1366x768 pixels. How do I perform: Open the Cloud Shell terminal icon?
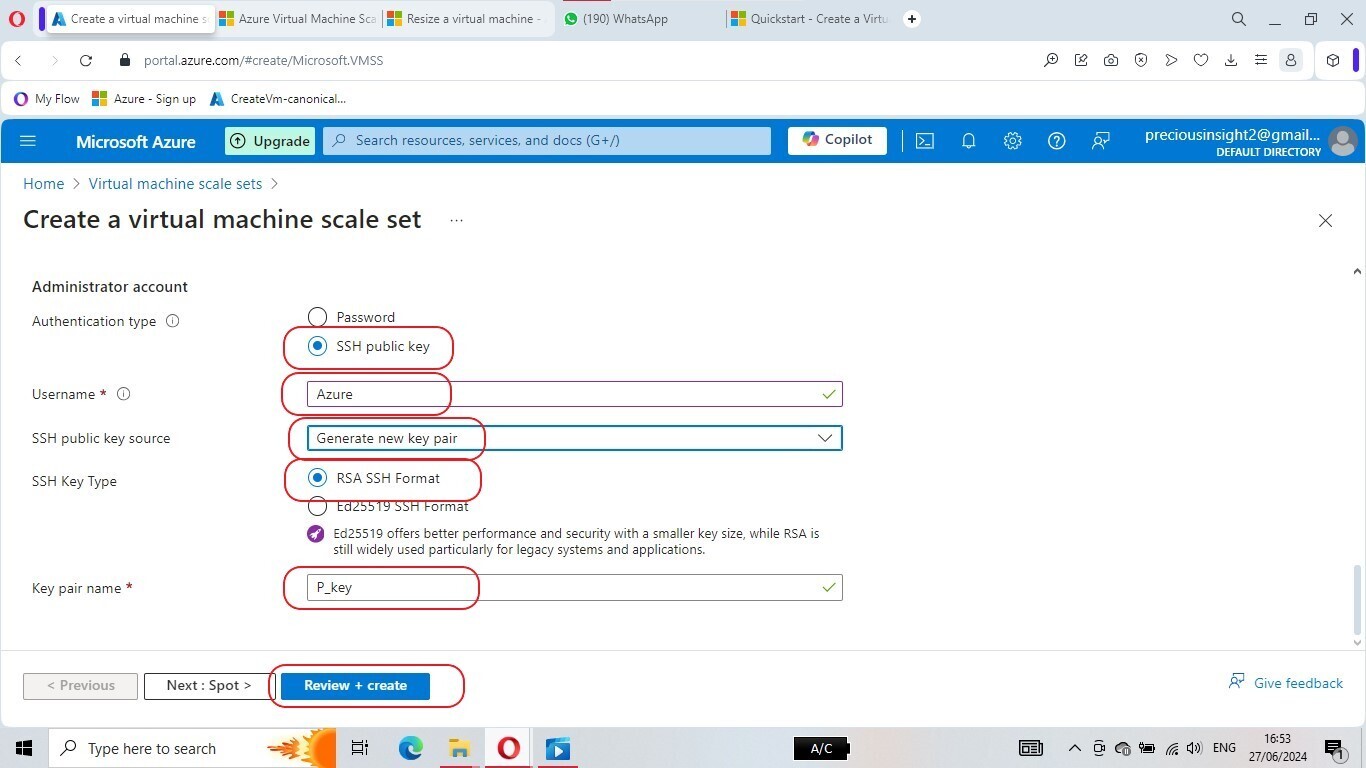point(925,141)
